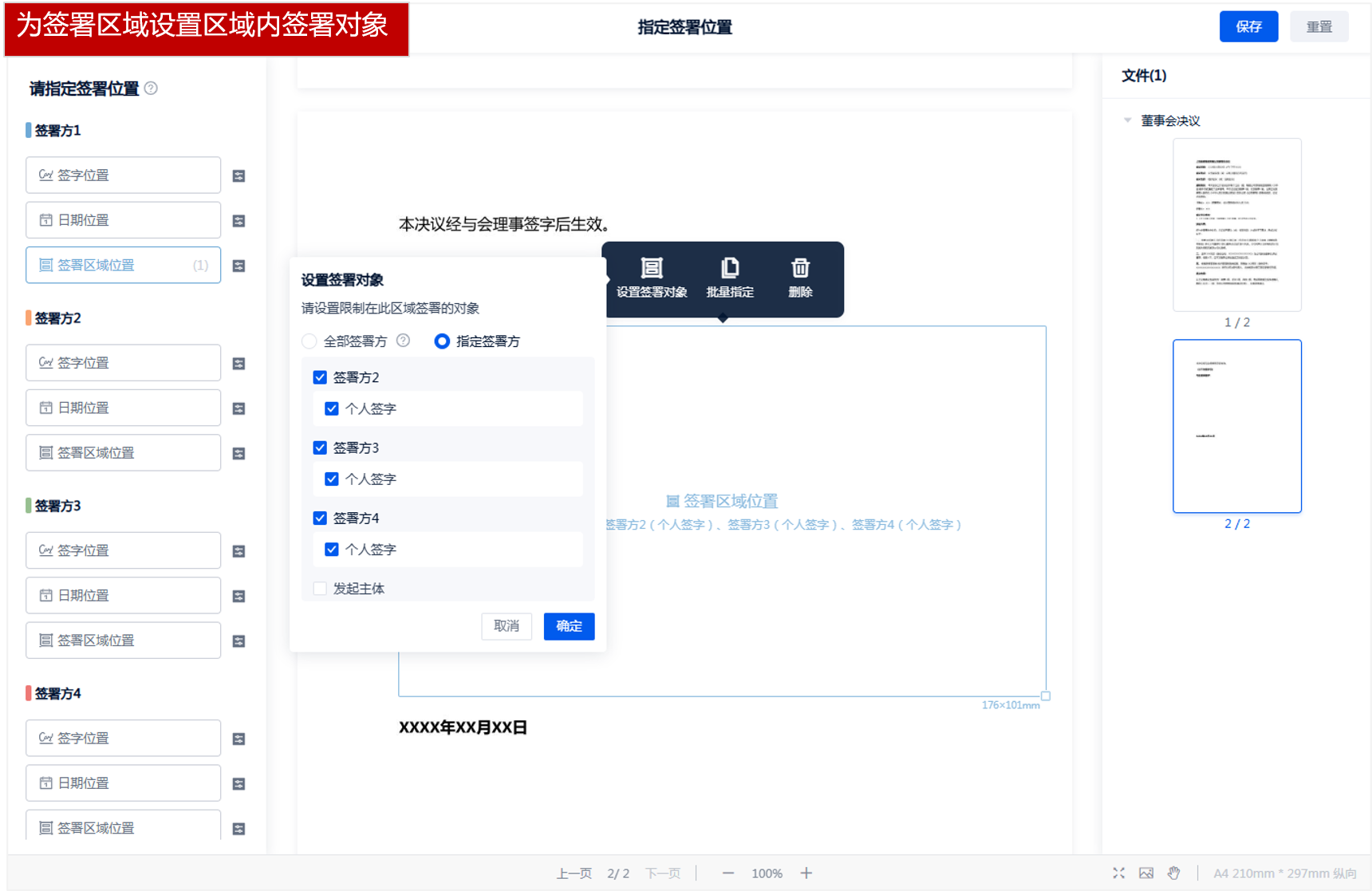Click settings icon beside 签署方1 签字位置
Viewport: 1372px width, 891px height.
point(239,176)
